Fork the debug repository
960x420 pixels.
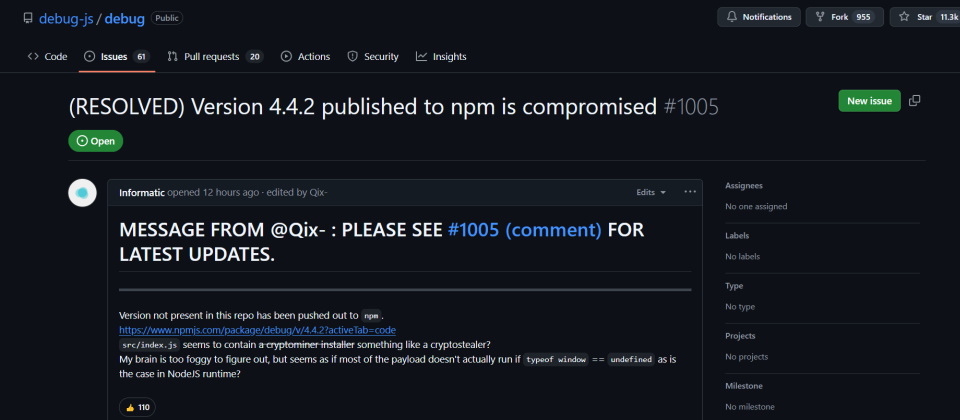tap(843, 17)
